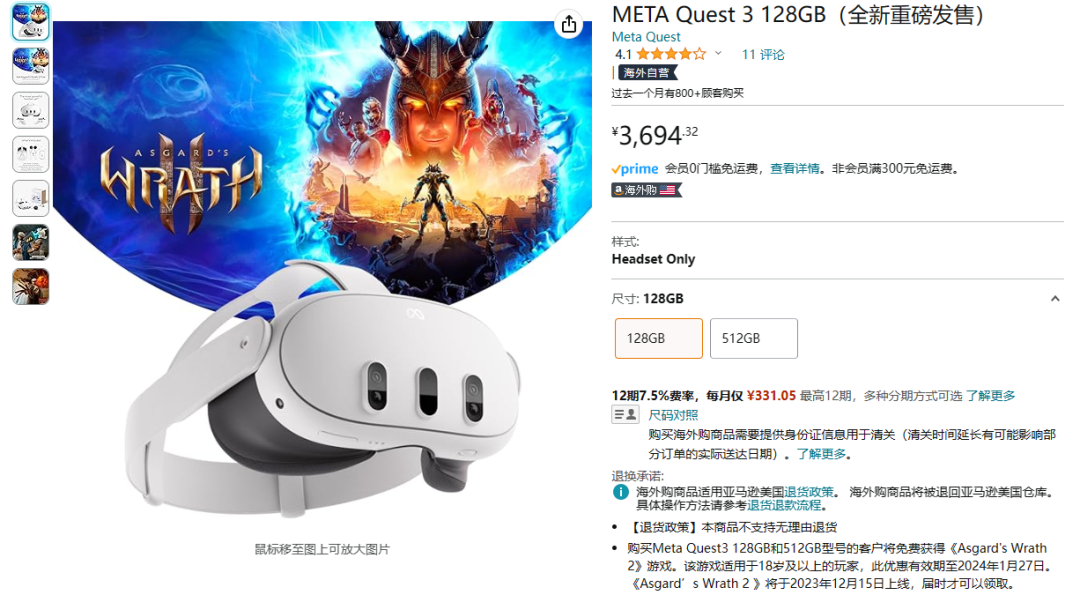Screen dimensions: 1080x595
Task: Click the share icon on product image
Action: click(568, 25)
